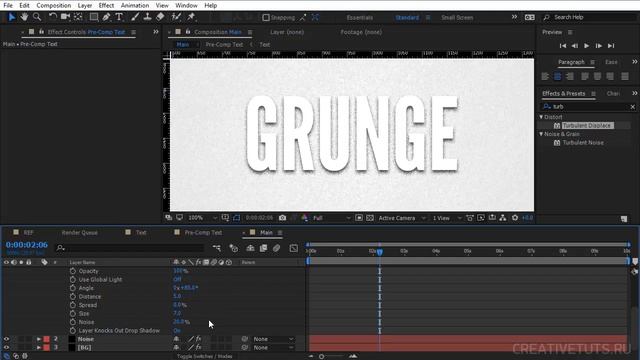Image resolution: width=640 pixels, height=360 pixels.
Task: Enable the Snapping checkbox
Action: click(x=266, y=18)
